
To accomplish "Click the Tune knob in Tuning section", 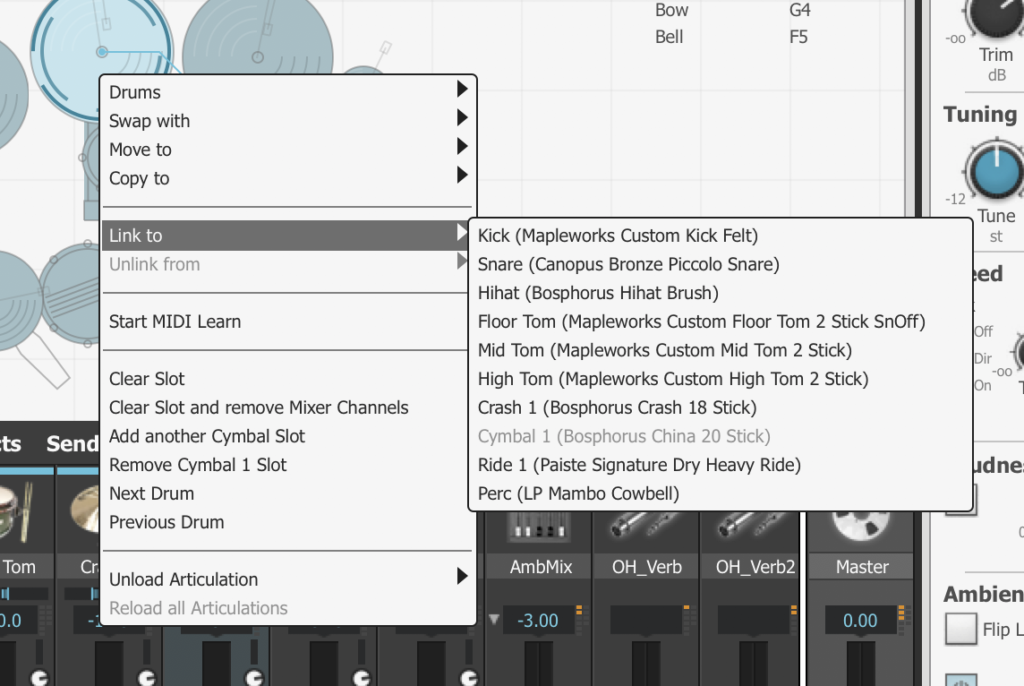I will [994, 172].
